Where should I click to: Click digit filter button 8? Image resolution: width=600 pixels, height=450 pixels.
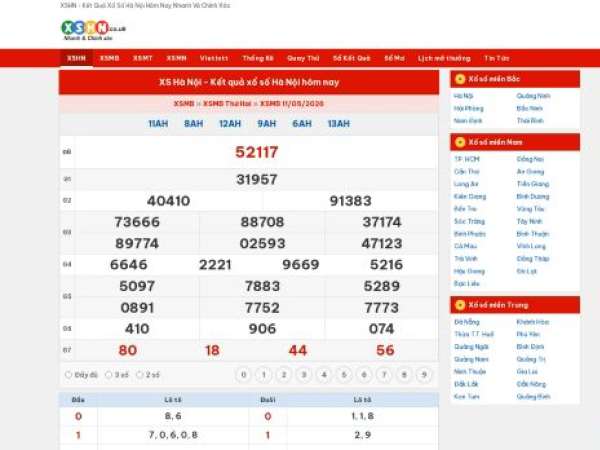404,375
